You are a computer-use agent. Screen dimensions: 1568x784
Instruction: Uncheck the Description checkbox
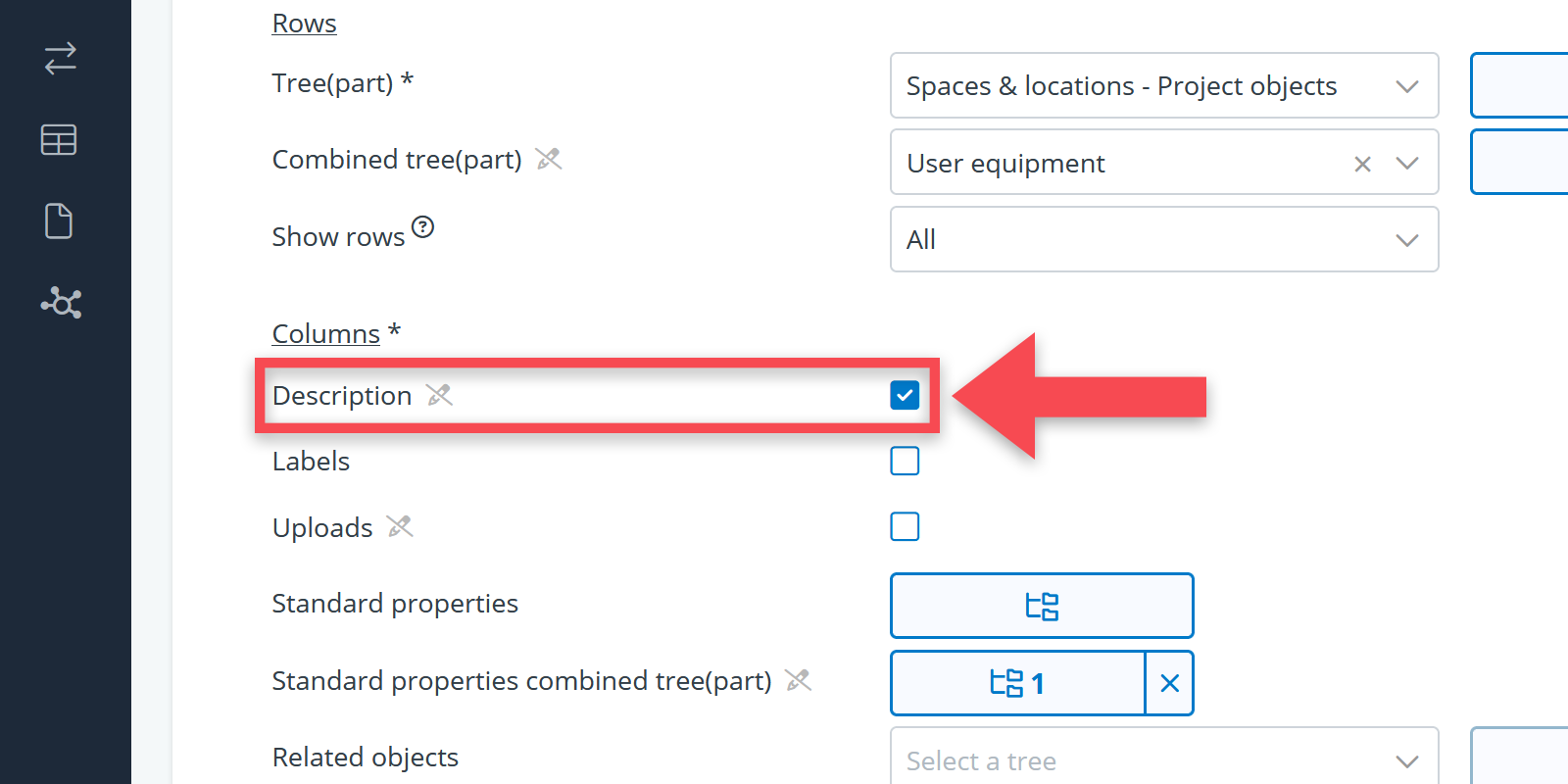click(905, 395)
